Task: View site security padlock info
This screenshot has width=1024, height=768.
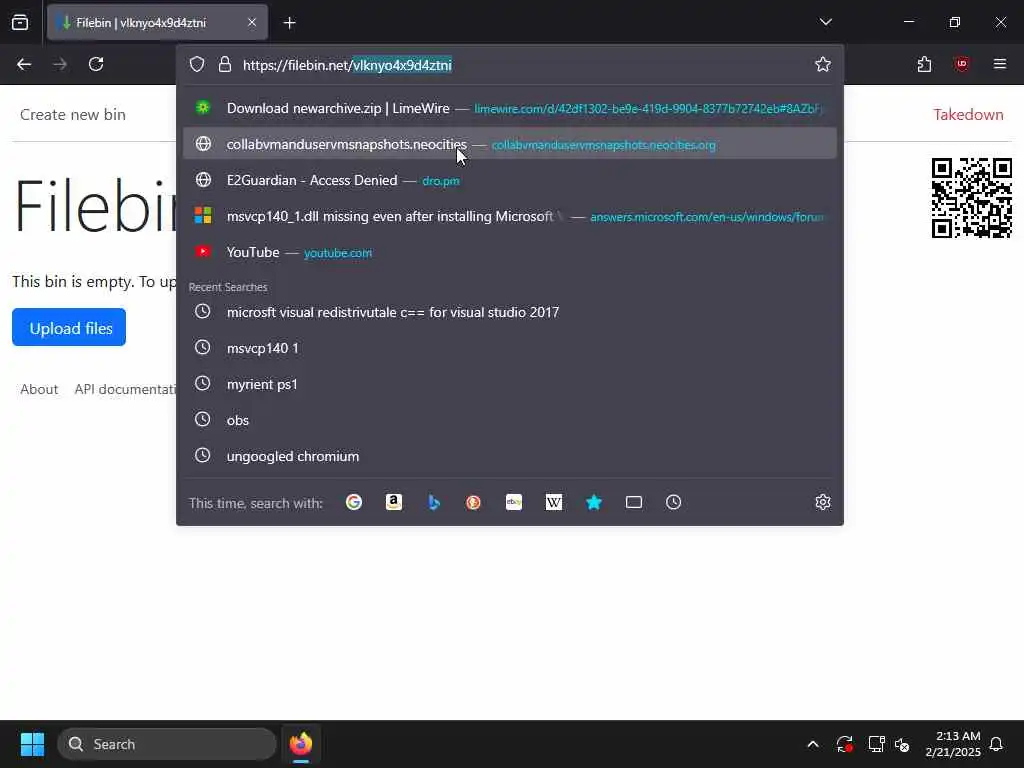Action: (x=225, y=65)
